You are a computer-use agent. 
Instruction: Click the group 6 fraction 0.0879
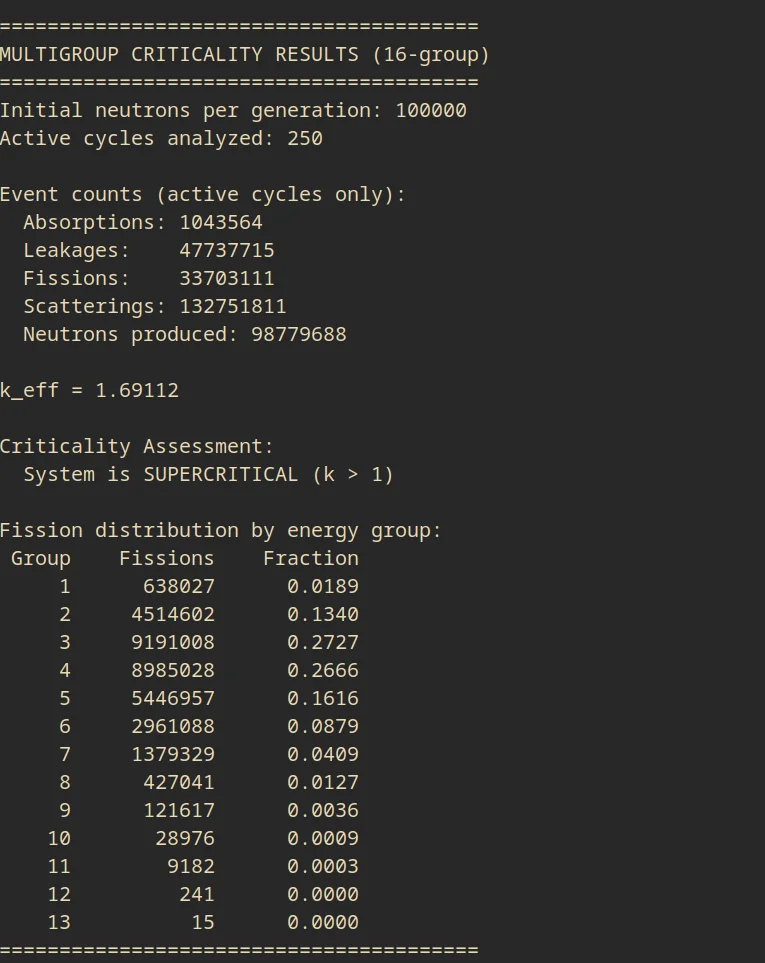(323, 727)
